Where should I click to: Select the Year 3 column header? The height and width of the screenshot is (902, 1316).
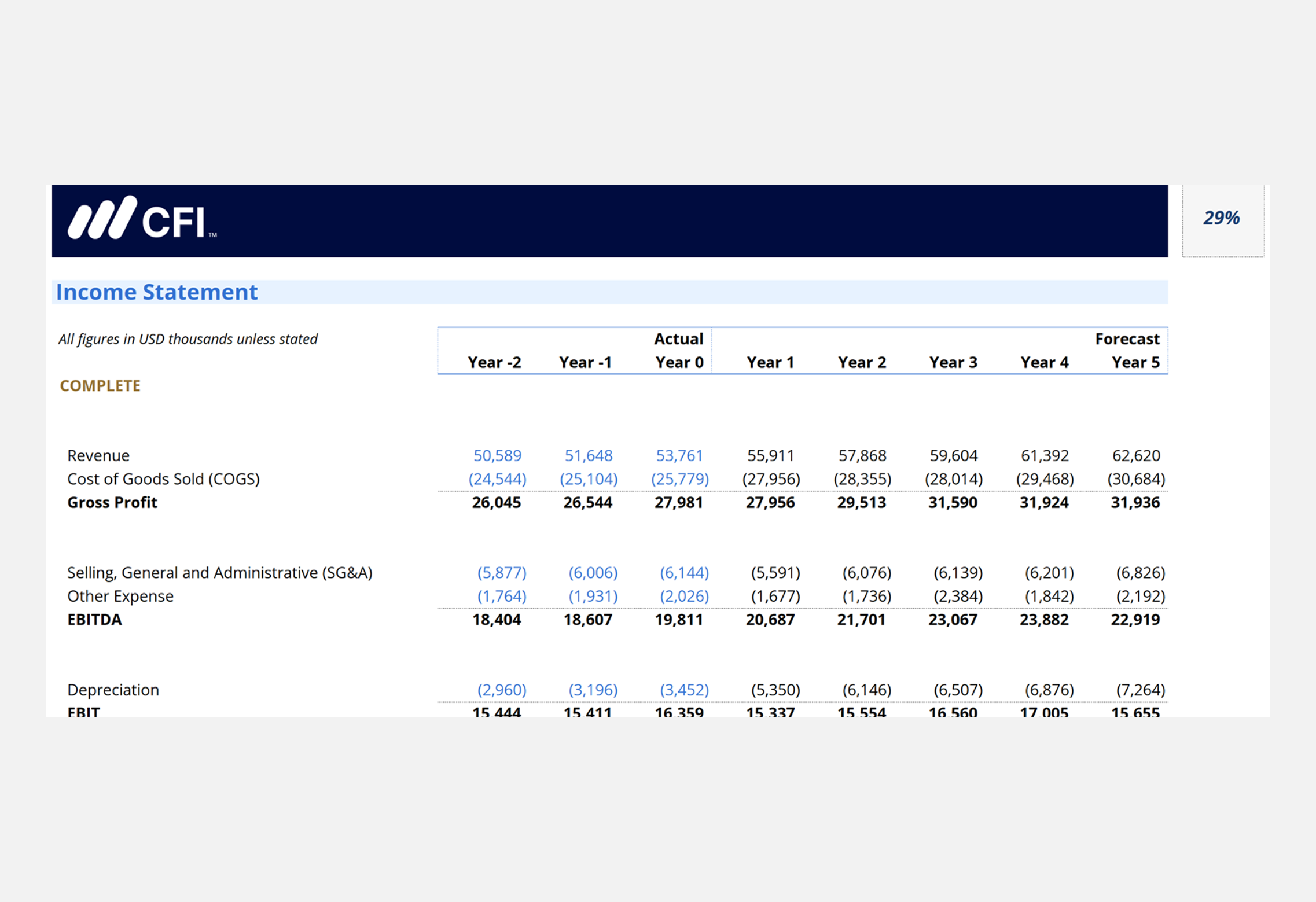[x=953, y=362]
